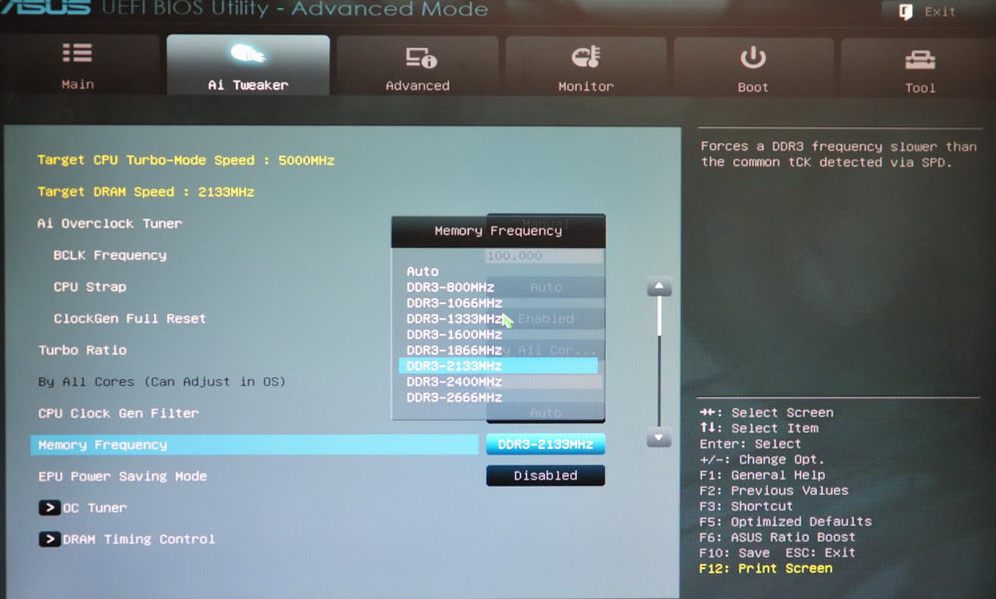The width and height of the screenshot is (996, 599).
Task: Click the F2: Previous Values hint
Action: tap(774, 490)
